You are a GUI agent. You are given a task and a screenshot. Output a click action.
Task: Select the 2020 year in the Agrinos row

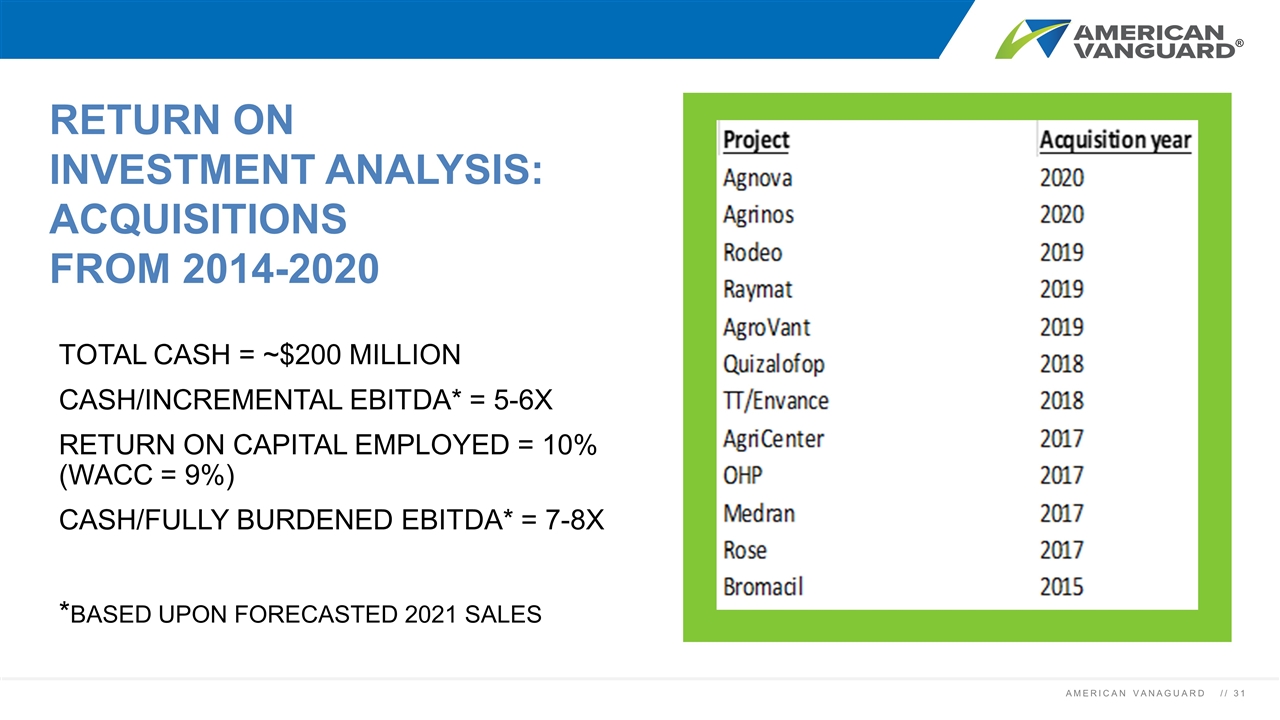tap(1061, 215)
